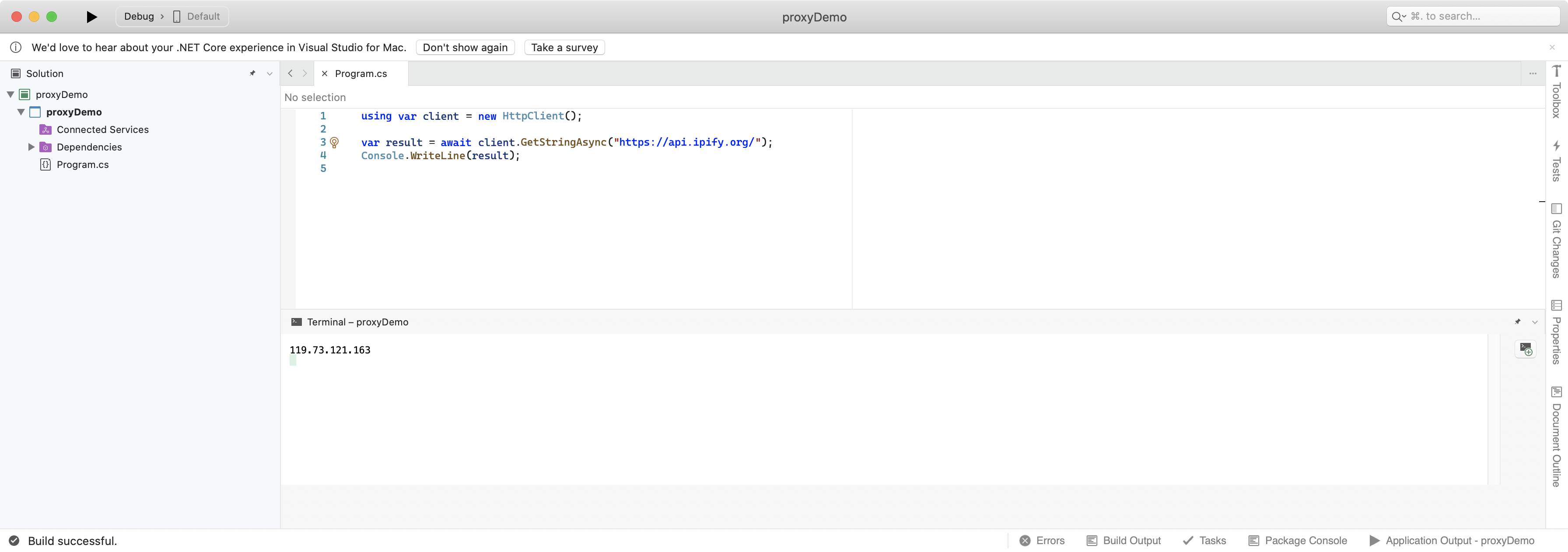Show the Tasks pad

click(1204, 541)
